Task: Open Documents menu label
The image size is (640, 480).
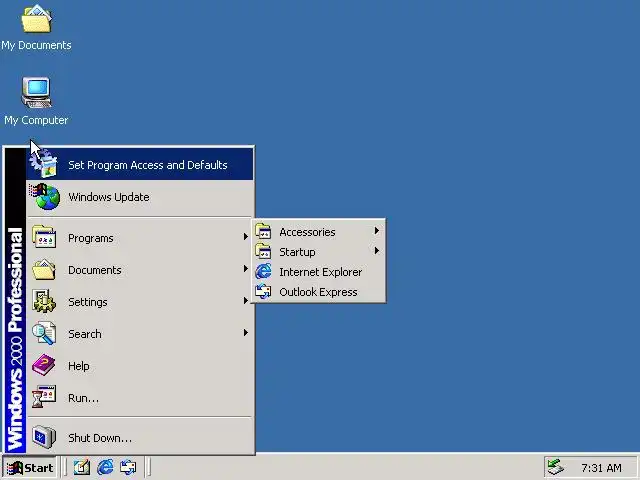Action: tap(95, 270)
